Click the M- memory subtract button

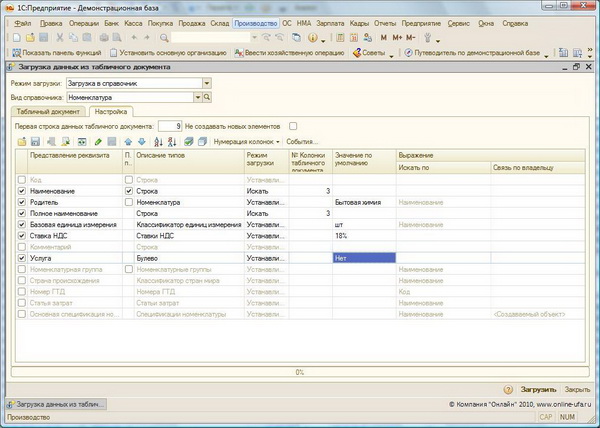tap(410, 37)
